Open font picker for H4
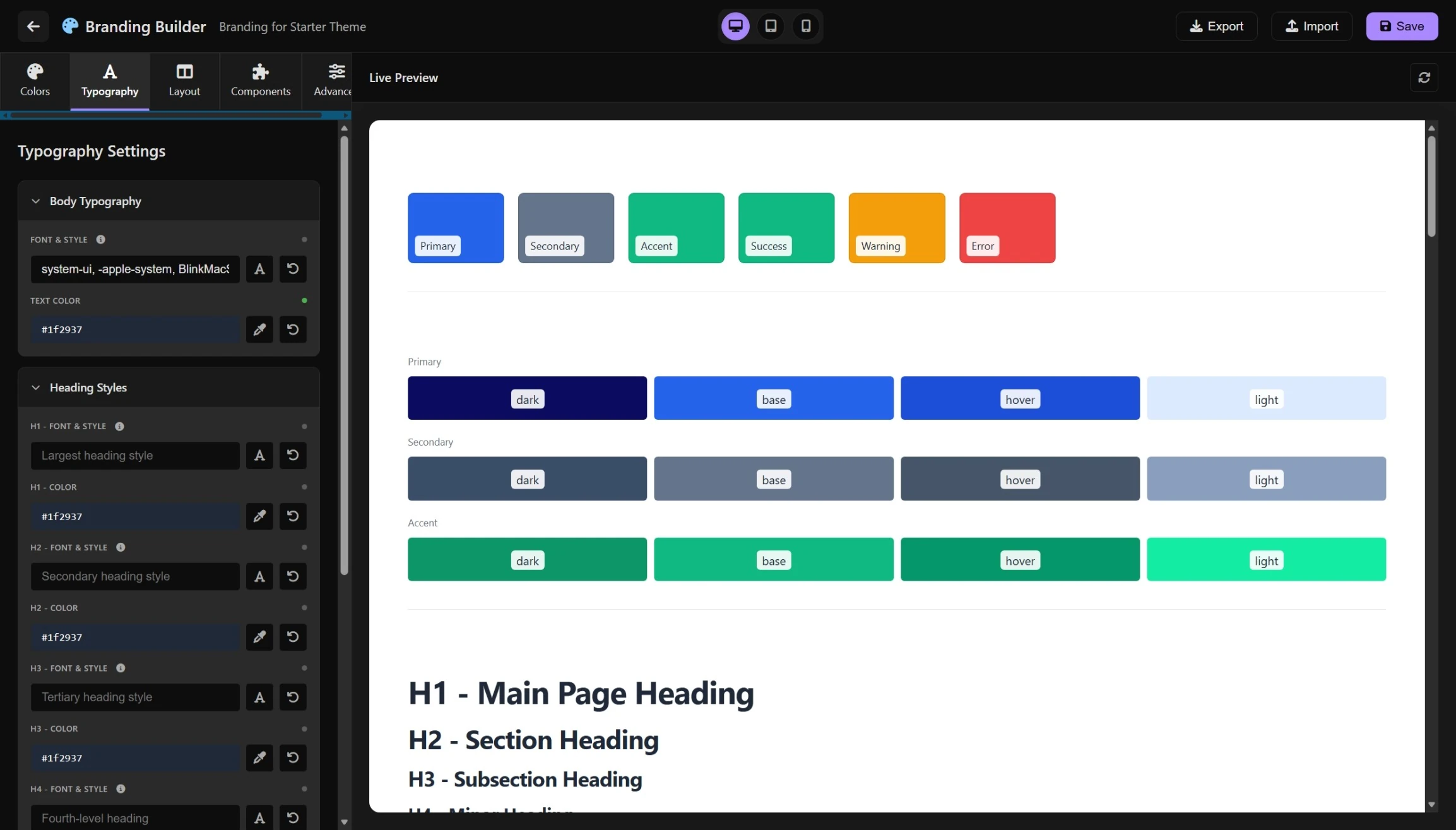 (x=259, y=817)
